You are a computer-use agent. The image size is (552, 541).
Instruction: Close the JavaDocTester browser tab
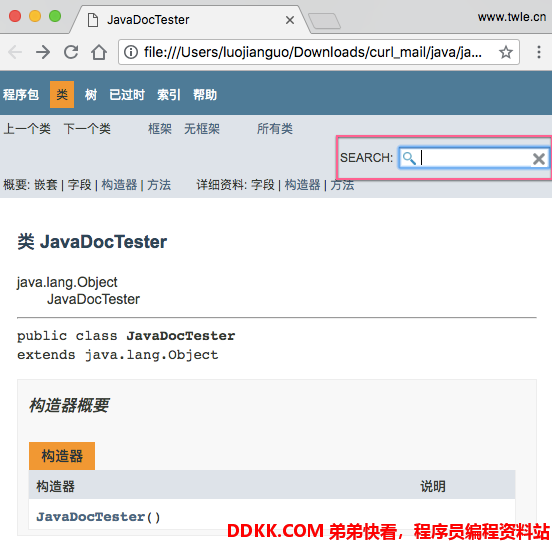pyautogui.click(x=290, y=20)
